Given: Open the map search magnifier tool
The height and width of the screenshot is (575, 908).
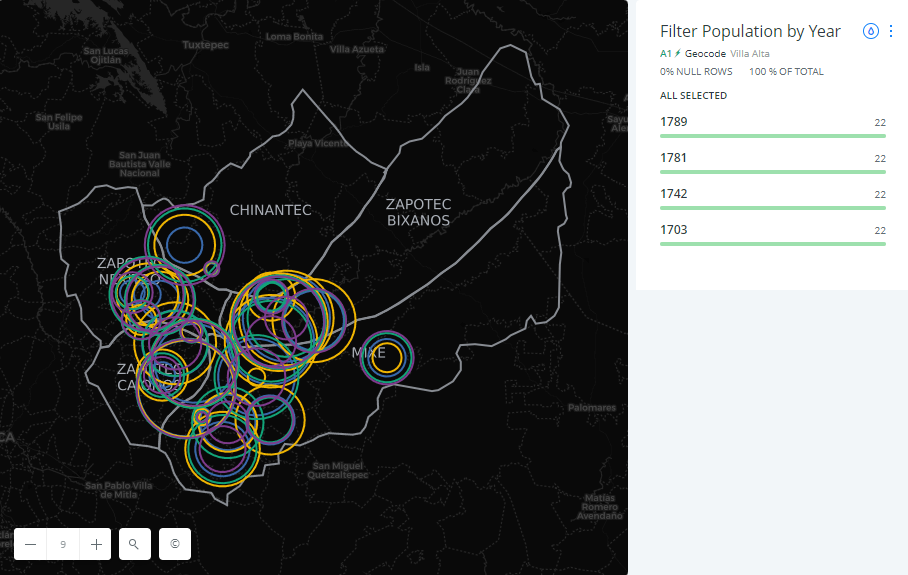Looking at the screenshot, I should pyautogui.click(x=134, y=544).
